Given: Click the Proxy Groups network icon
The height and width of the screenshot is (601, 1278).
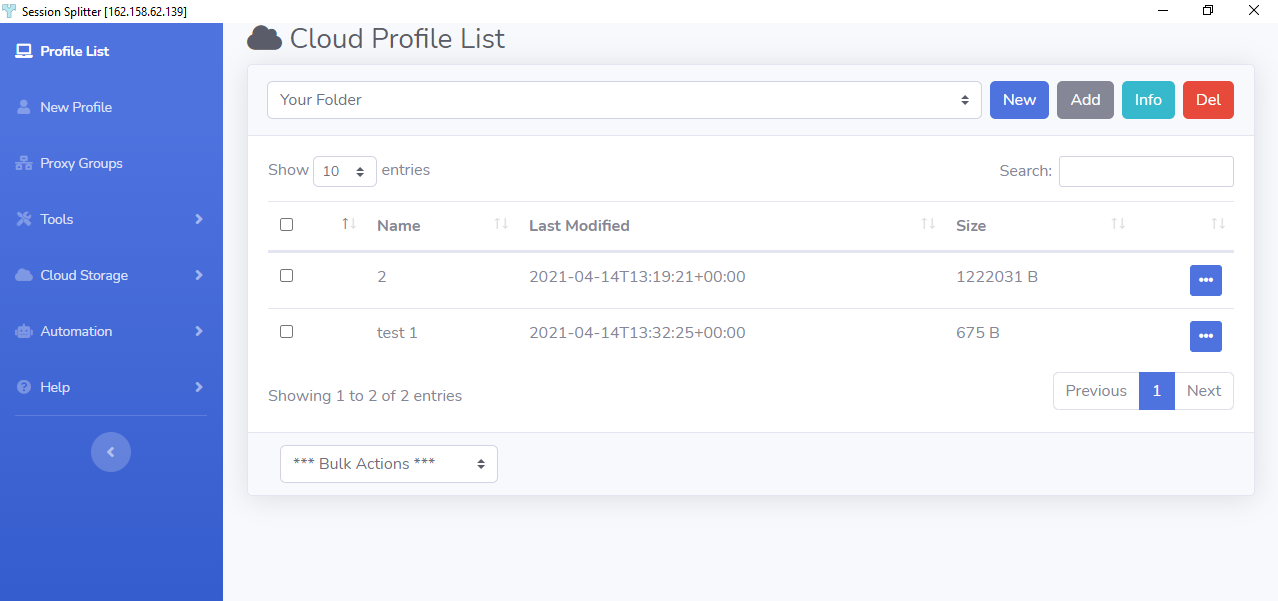Looking at the screenshot, I should (x=24, y=163).
